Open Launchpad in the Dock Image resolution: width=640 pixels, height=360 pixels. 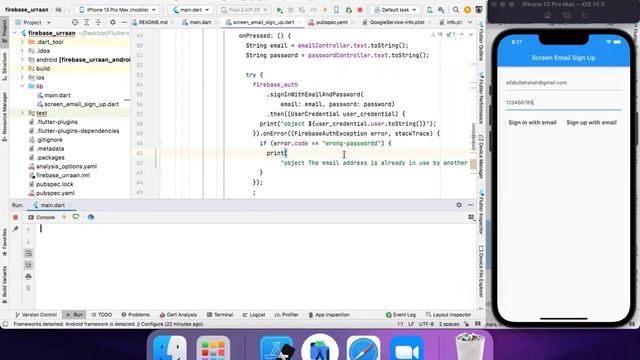click(x=213, y=349)
